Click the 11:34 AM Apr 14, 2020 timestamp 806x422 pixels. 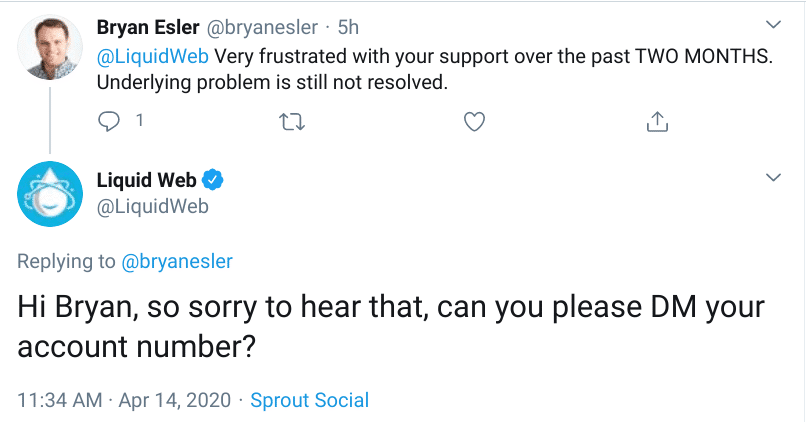click(x=123, y=400)
